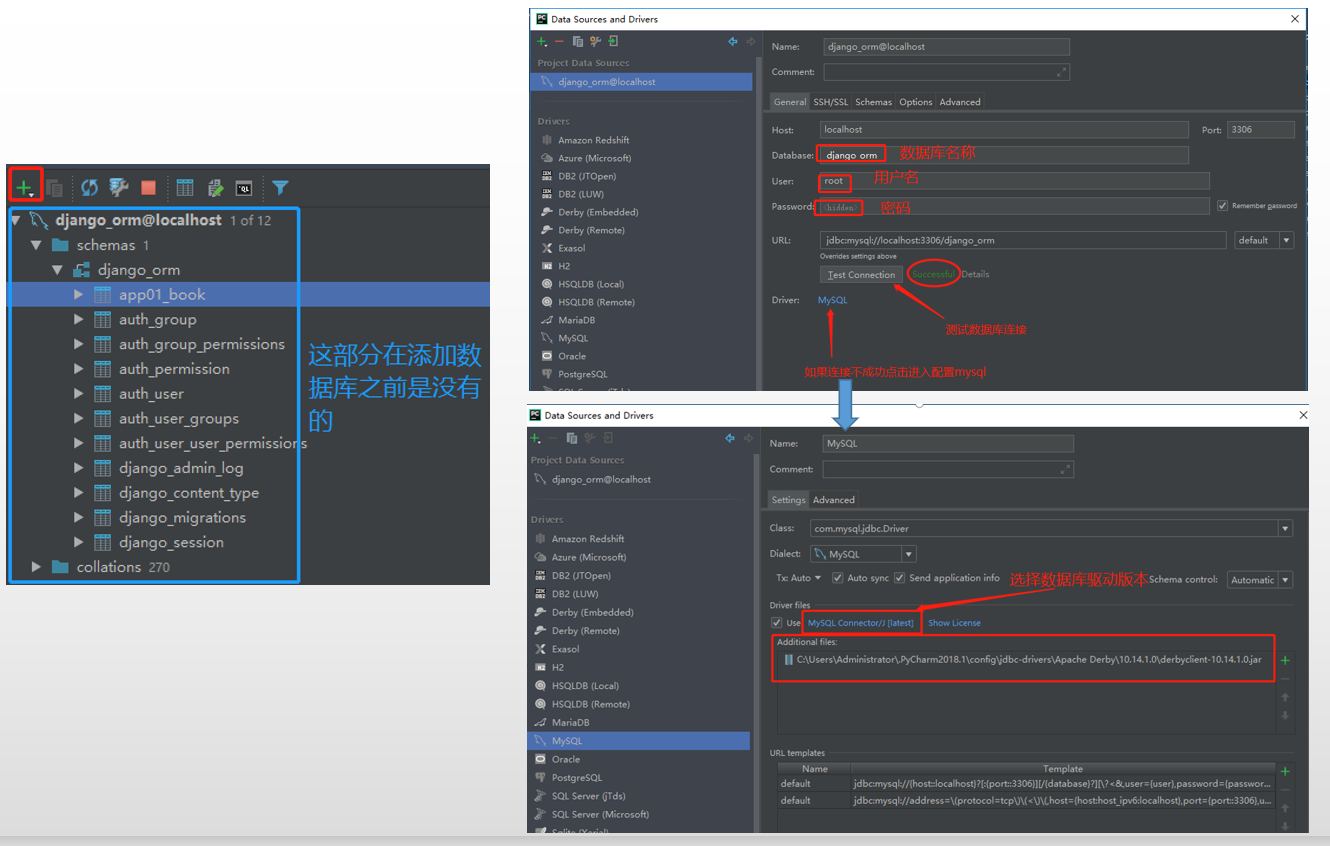Toggle the Use driver files checkbox
The image size is (1330, 846).
[x=777, y=623]
